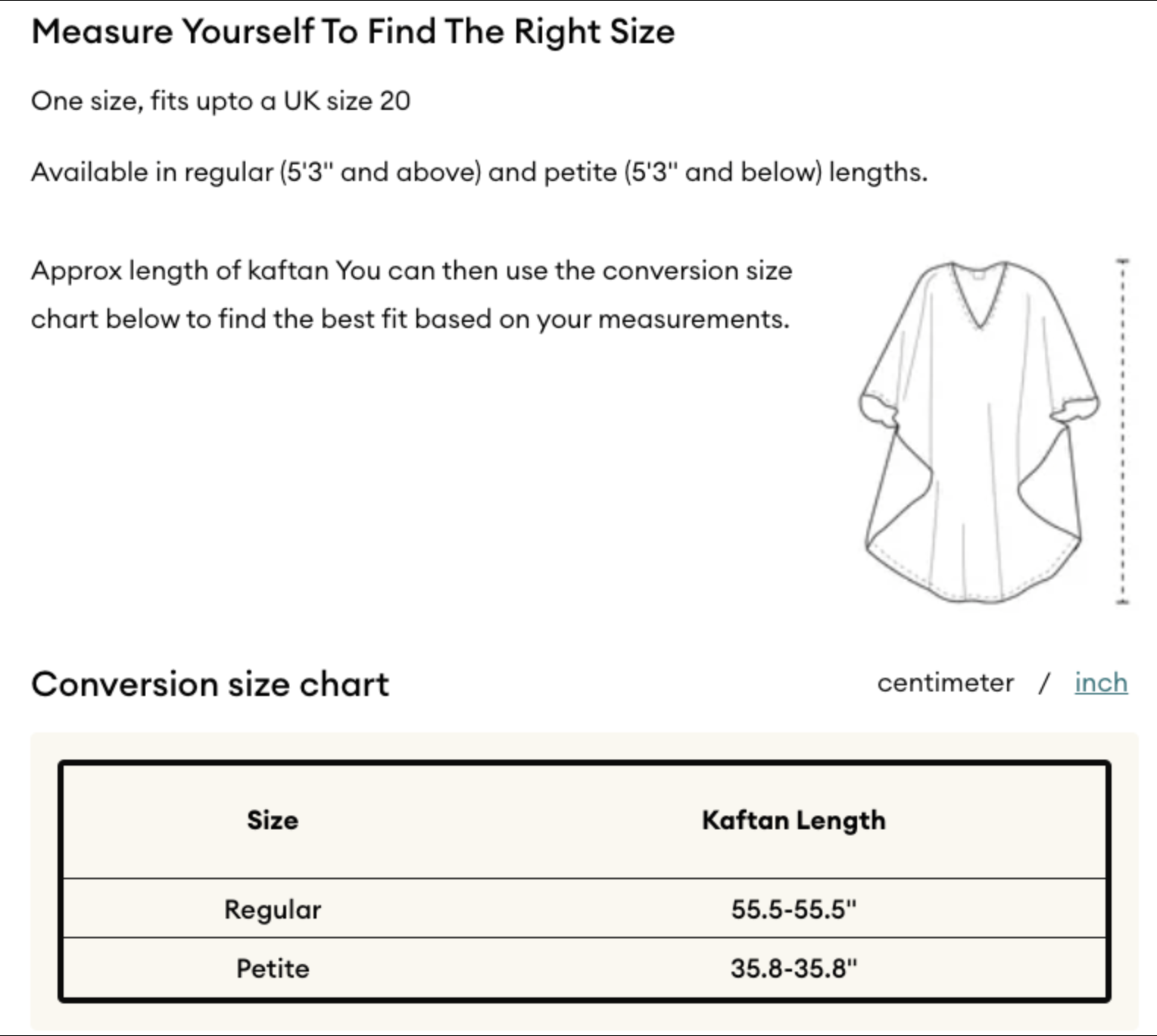Click the Measure Yourself To Find heading
1157x1036 pixels.
(353, 32)
